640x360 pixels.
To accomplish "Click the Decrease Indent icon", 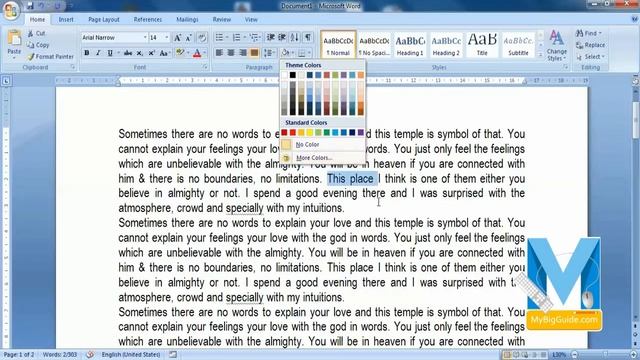I will coord(271,38).
